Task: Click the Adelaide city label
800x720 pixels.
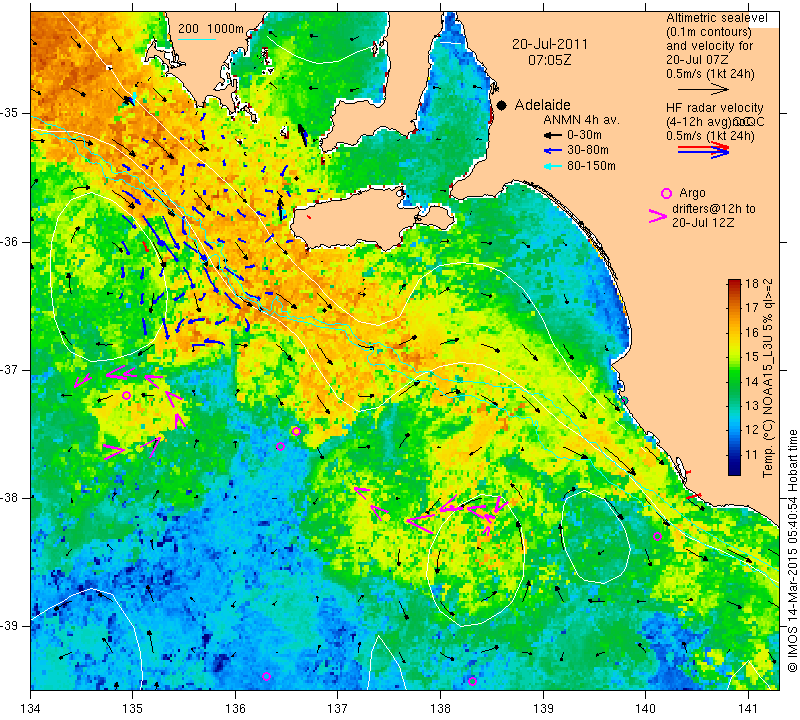Action: (542, 105)
